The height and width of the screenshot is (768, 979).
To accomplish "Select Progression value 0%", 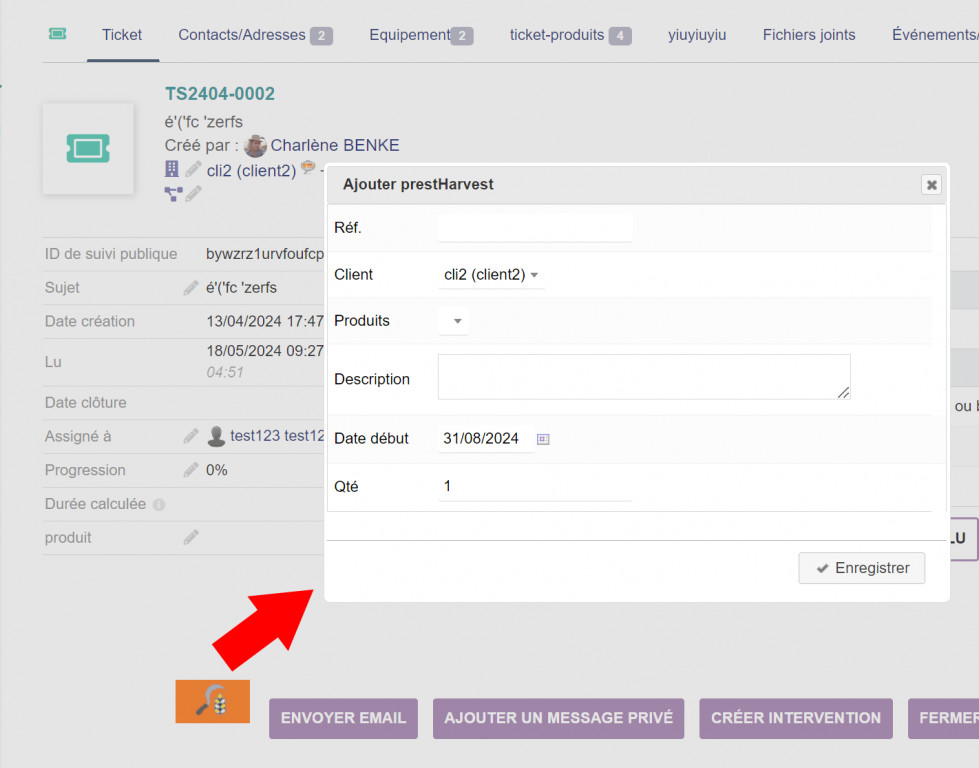I will 217,470.
